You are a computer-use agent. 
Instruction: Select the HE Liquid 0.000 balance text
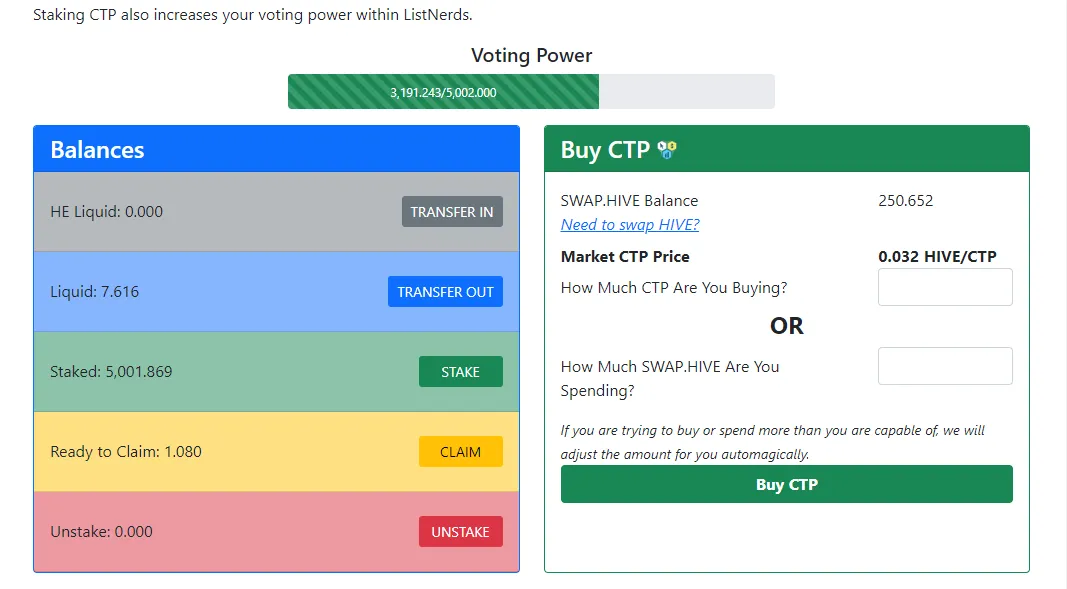107,212
